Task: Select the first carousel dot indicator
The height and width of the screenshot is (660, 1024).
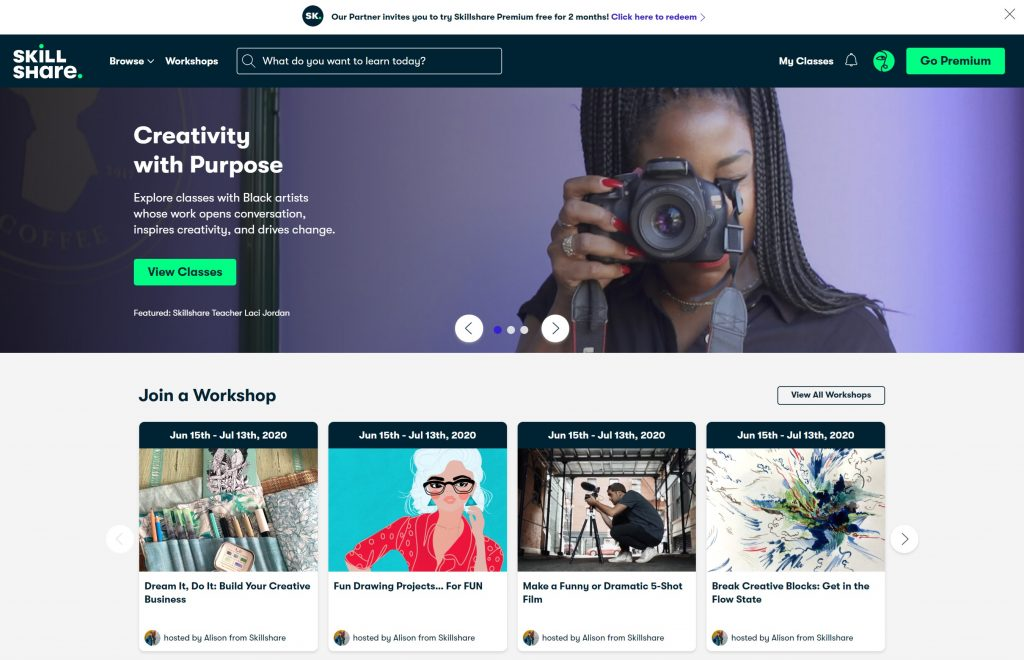Action: click(x=498, y=329)
